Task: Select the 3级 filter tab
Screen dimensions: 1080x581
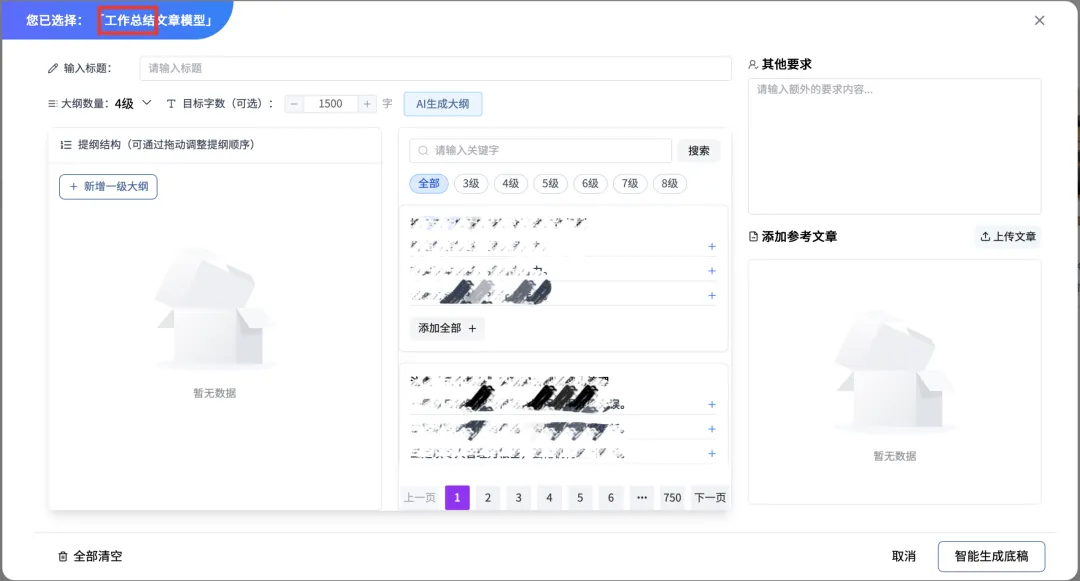Action: tap(471, 184)
